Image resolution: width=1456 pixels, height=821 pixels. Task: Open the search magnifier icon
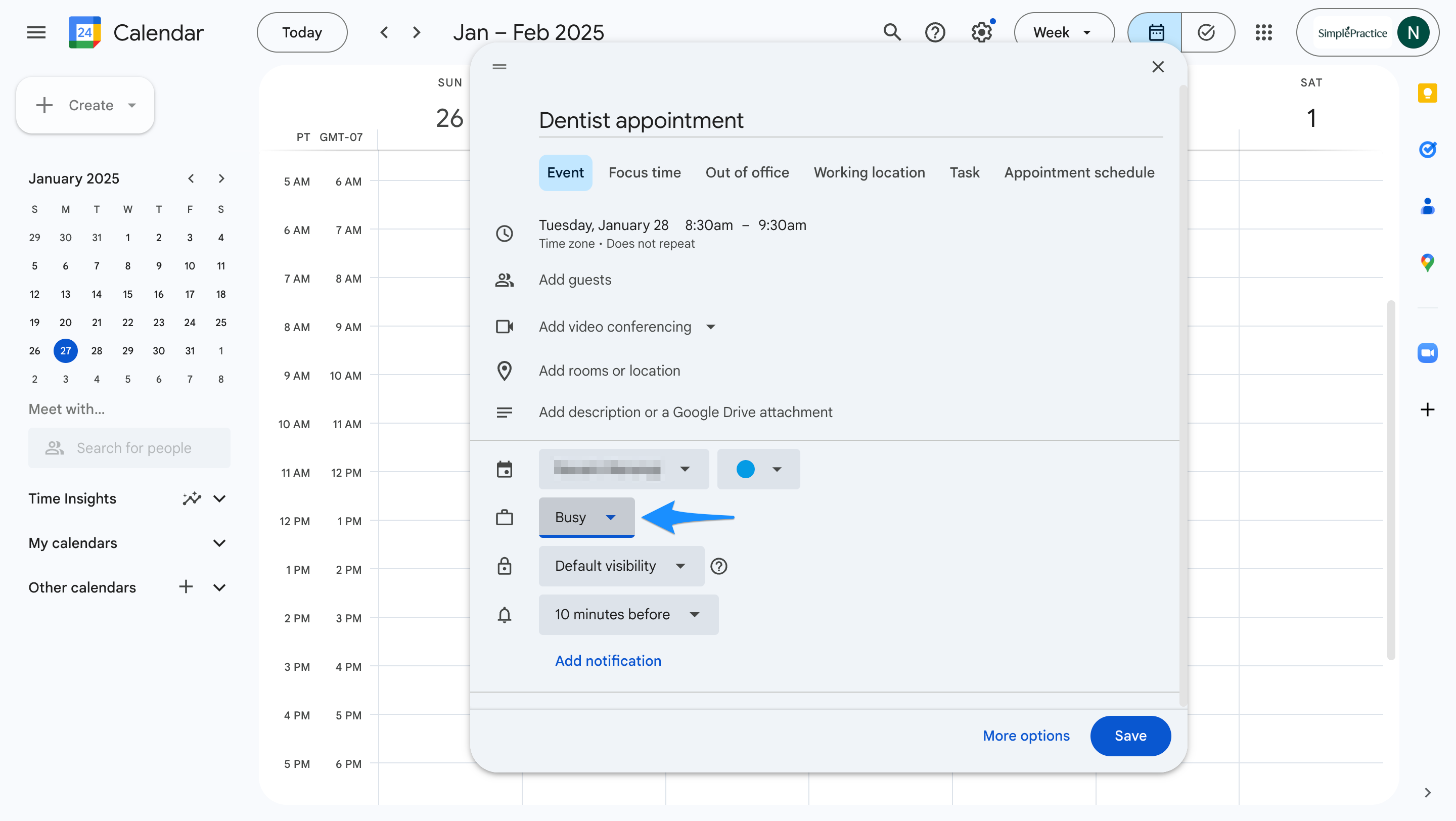(891, 32)
